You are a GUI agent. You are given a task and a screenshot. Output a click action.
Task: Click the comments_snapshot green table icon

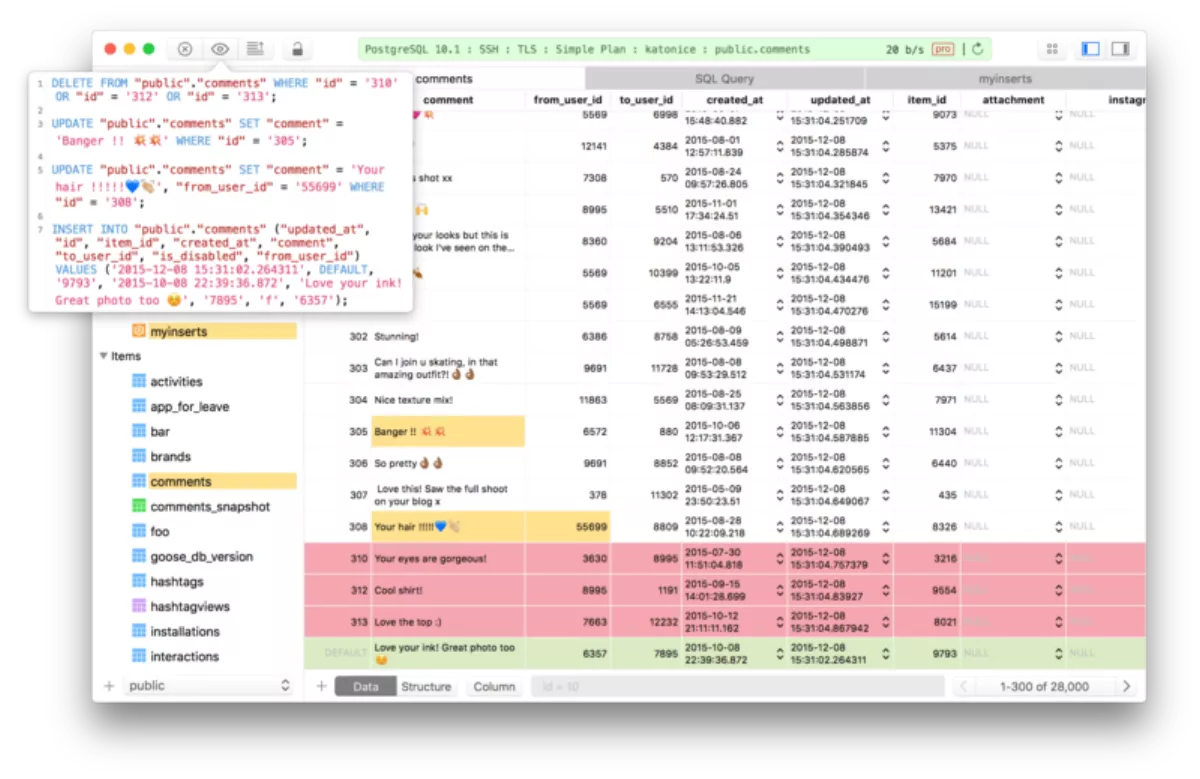click(x=139, y=506)
